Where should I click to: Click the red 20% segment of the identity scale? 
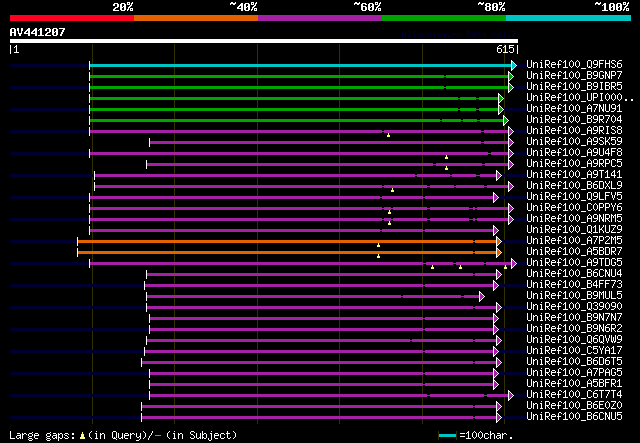click(x=70, y=17)
